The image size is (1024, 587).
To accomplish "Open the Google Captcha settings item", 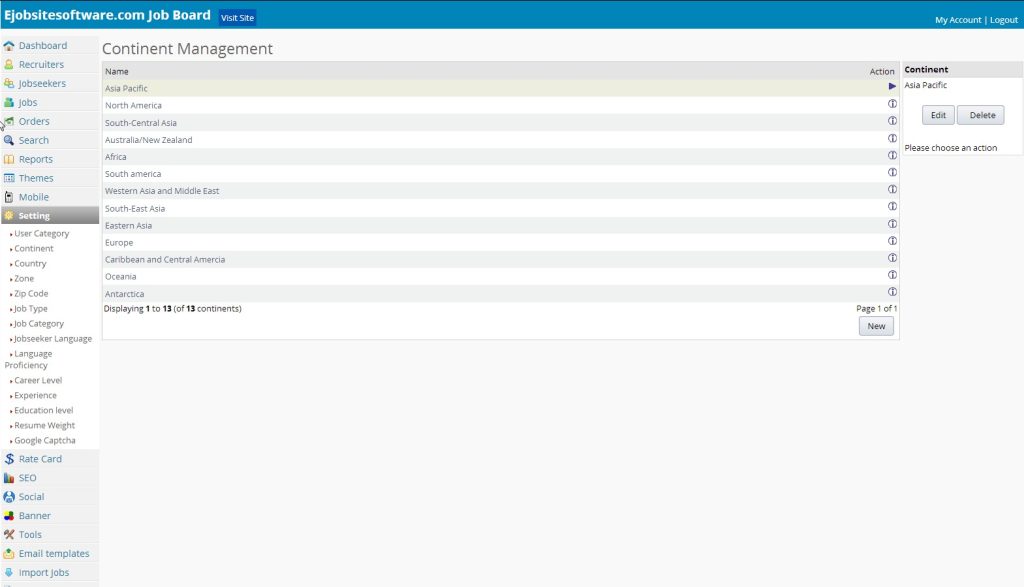I will 45,441.
